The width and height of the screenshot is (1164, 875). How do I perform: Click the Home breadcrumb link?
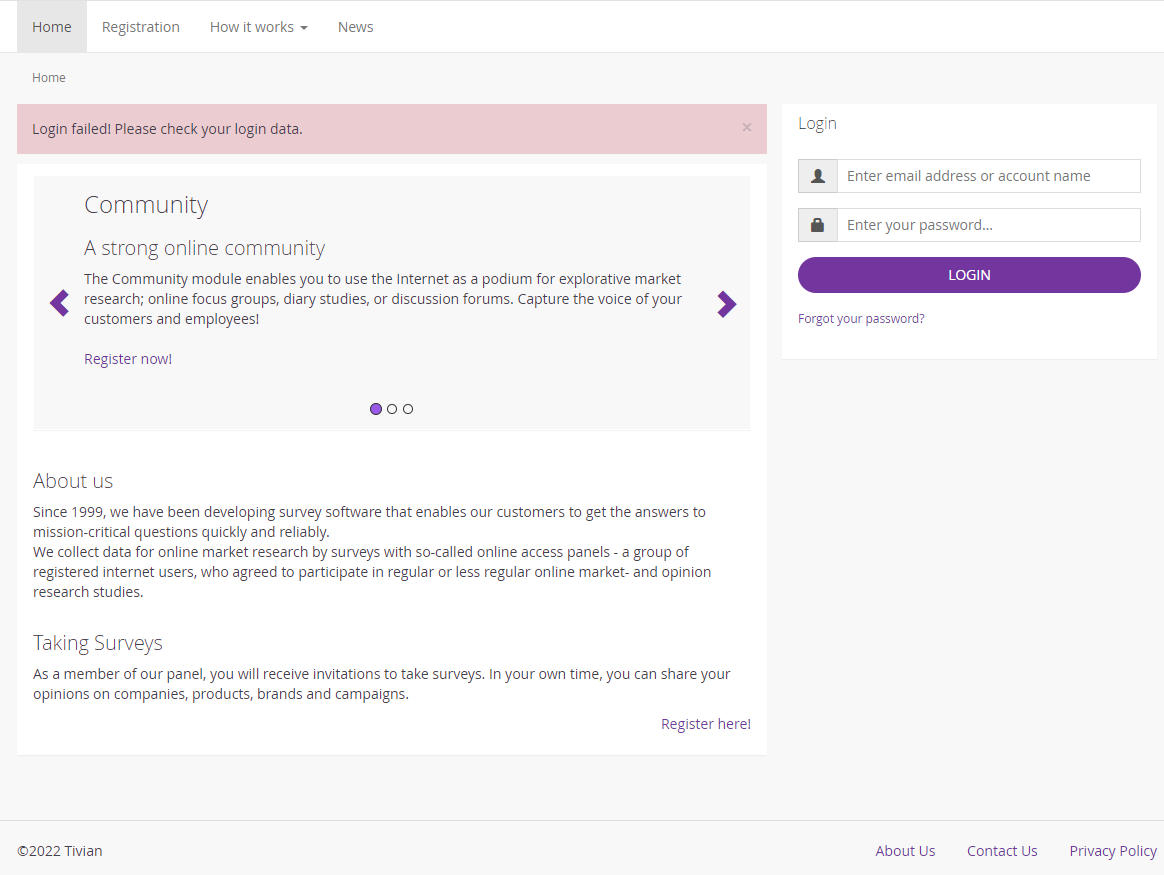[49, 77]
